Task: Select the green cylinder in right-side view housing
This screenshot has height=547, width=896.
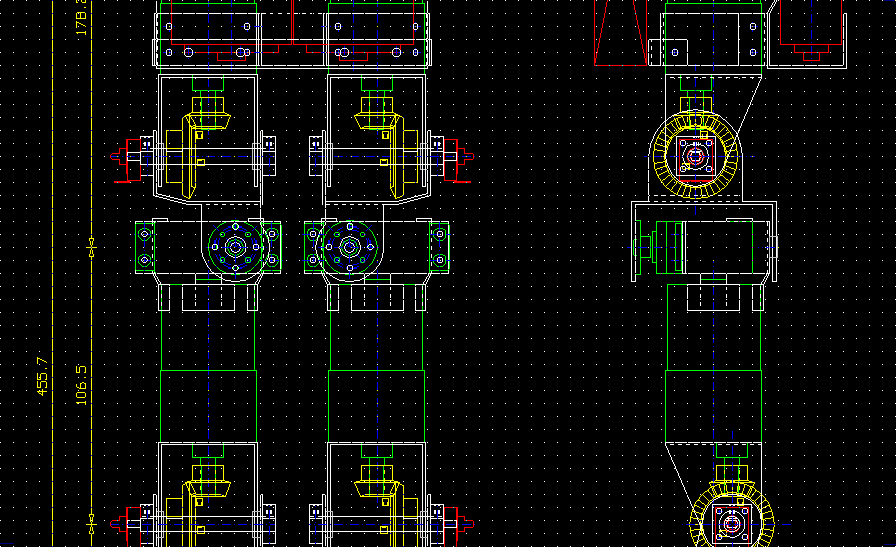Action: 665,246
